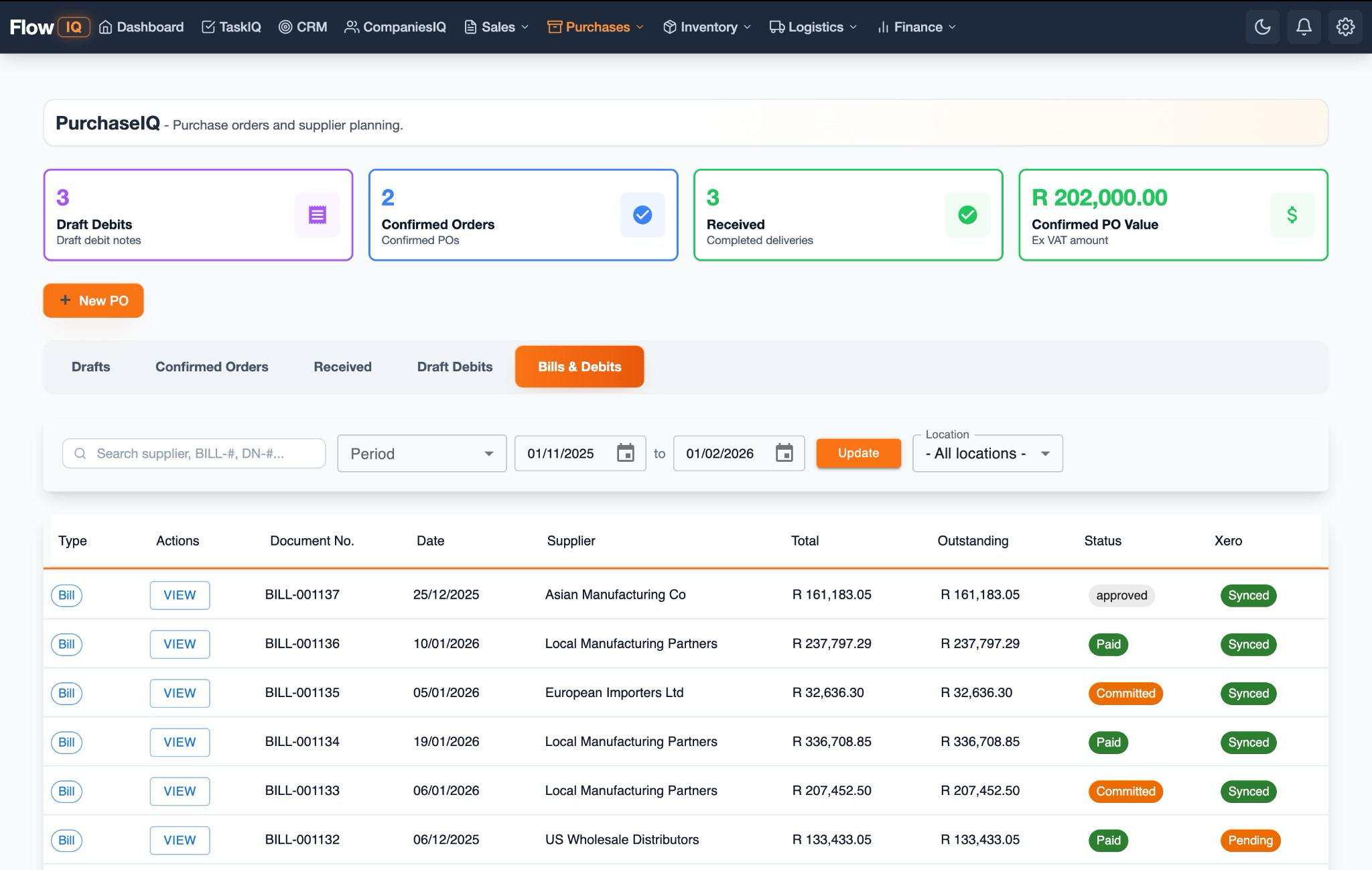Click the Synced status pill for BILL-001136
This screenshot has width=1372, height=870.
click(1247, 644)
